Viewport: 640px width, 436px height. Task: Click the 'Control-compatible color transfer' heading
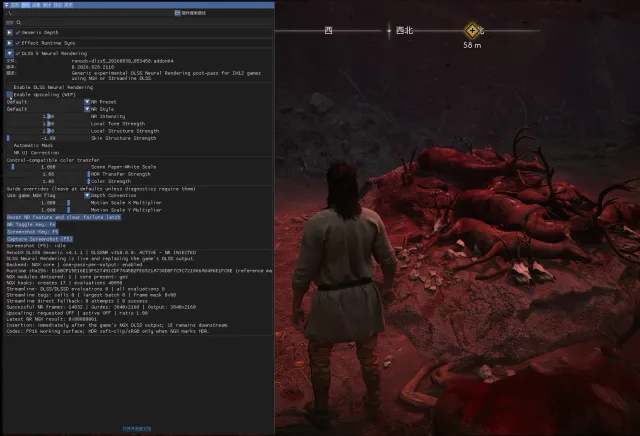pyautogui.click(x=53, y=160)
